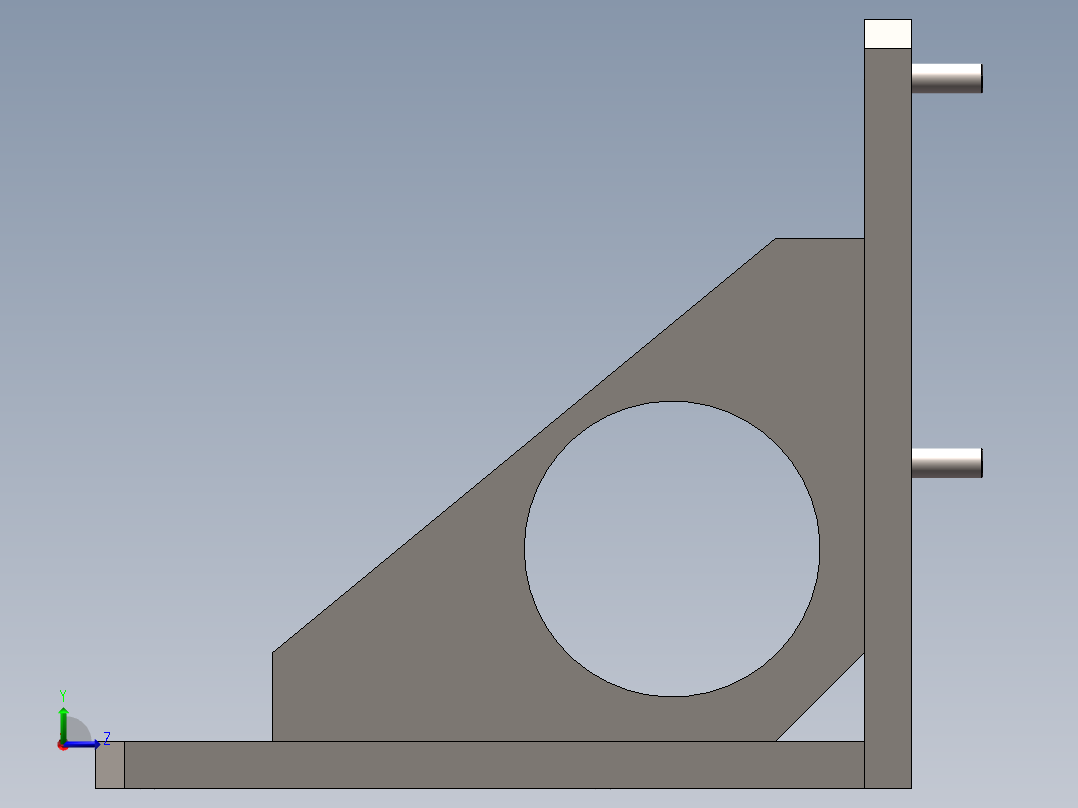This screenshot has width=1078, height=808.
Task: Select the dark end face of the upper pin
Action: 982,78
